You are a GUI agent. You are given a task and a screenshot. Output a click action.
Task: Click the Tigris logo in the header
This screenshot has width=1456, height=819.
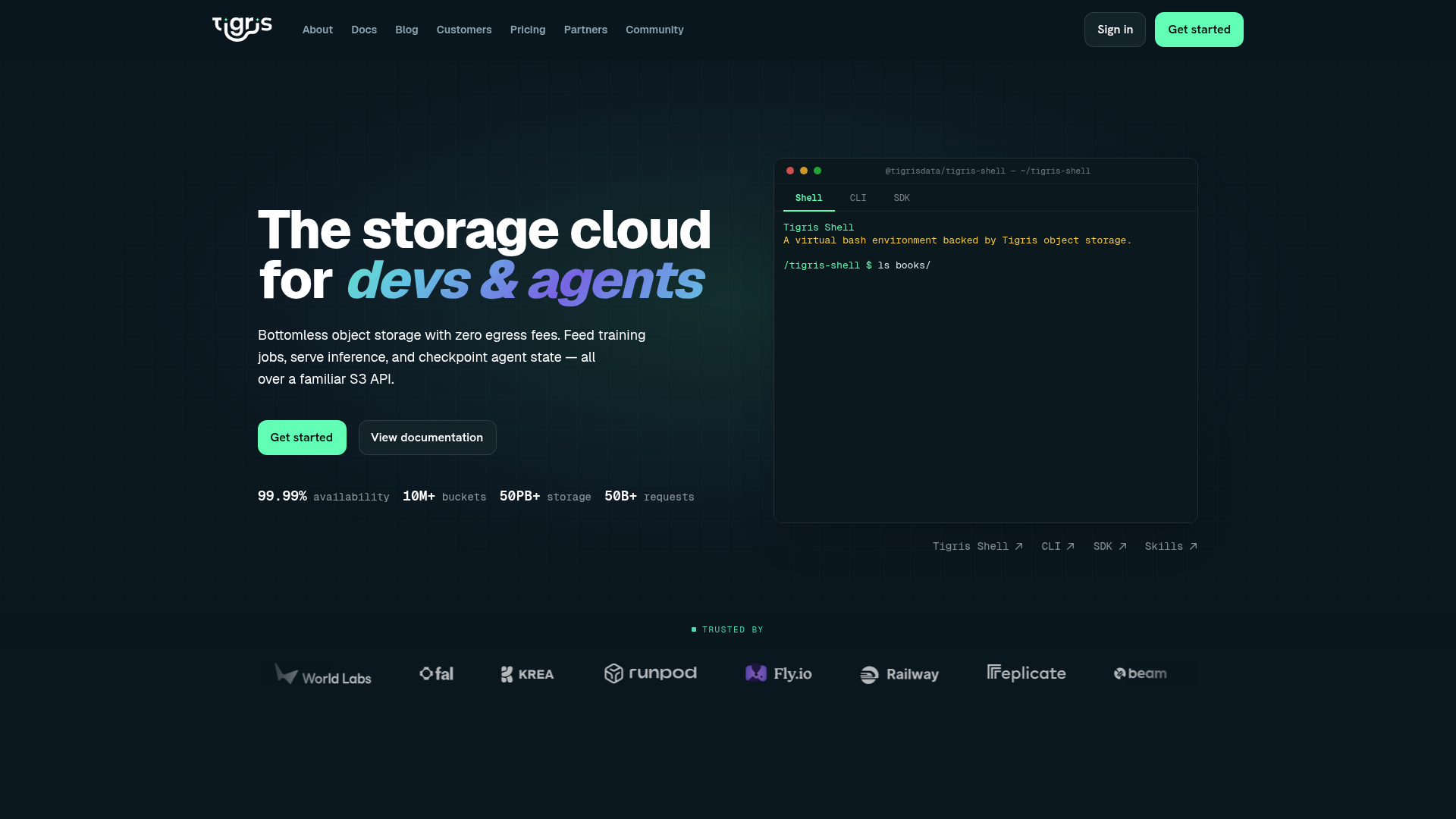click(x=242, y=29)
